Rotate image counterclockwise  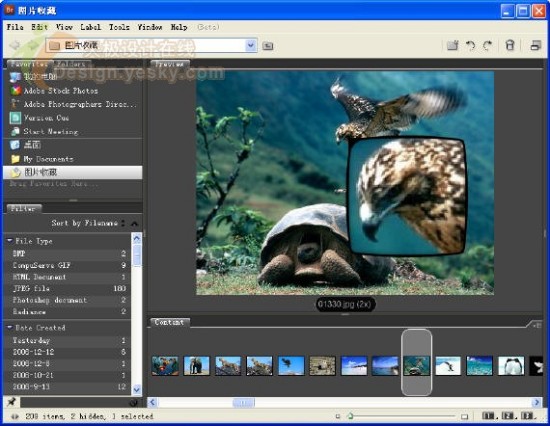[x=470, y=45]
